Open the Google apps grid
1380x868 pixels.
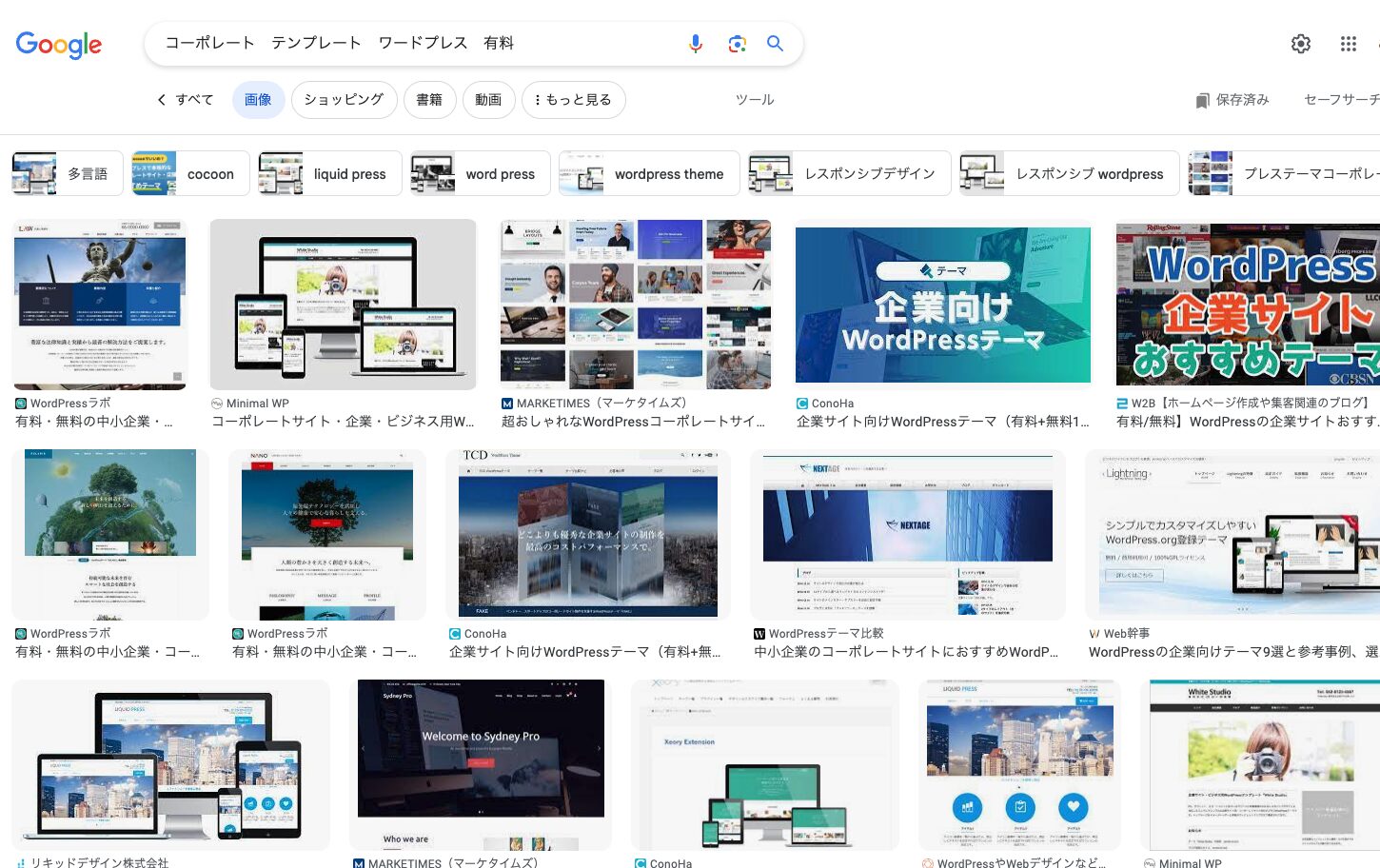1349,44
